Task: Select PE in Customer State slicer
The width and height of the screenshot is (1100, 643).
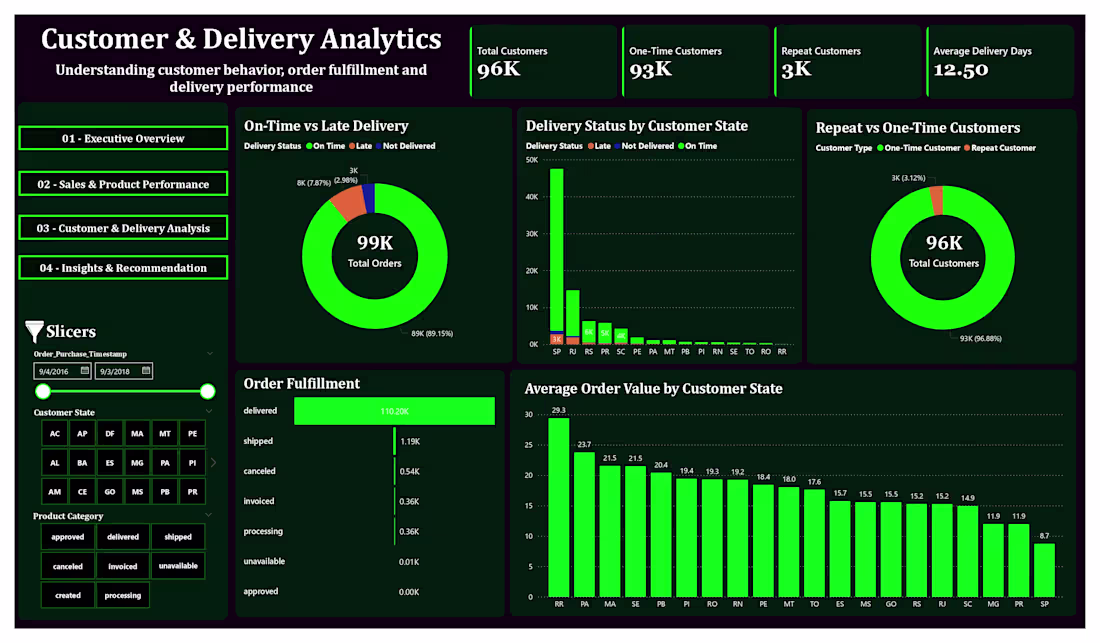Action: coord(192,433)
